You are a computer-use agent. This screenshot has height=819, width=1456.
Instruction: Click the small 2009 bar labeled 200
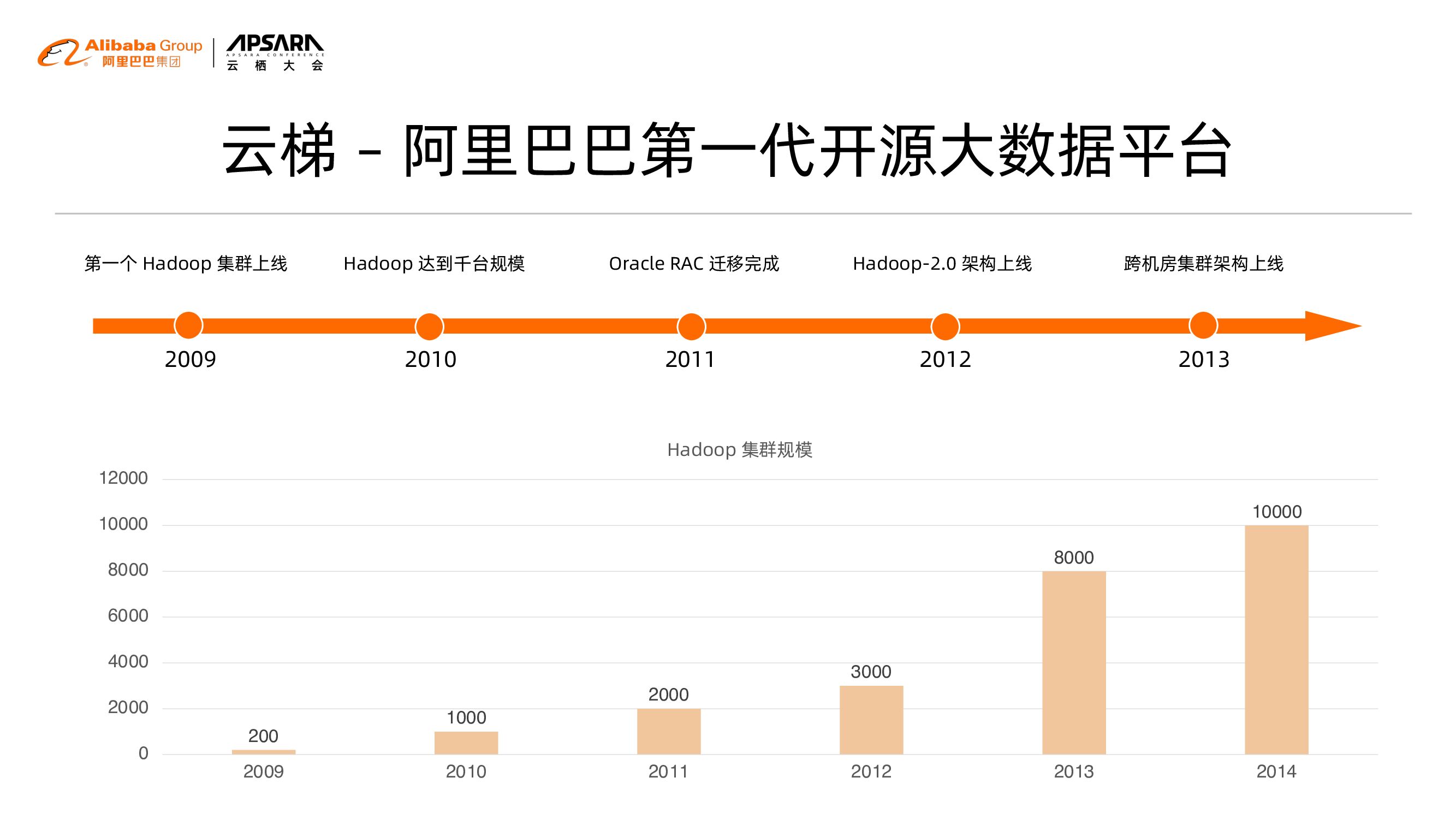263,752
